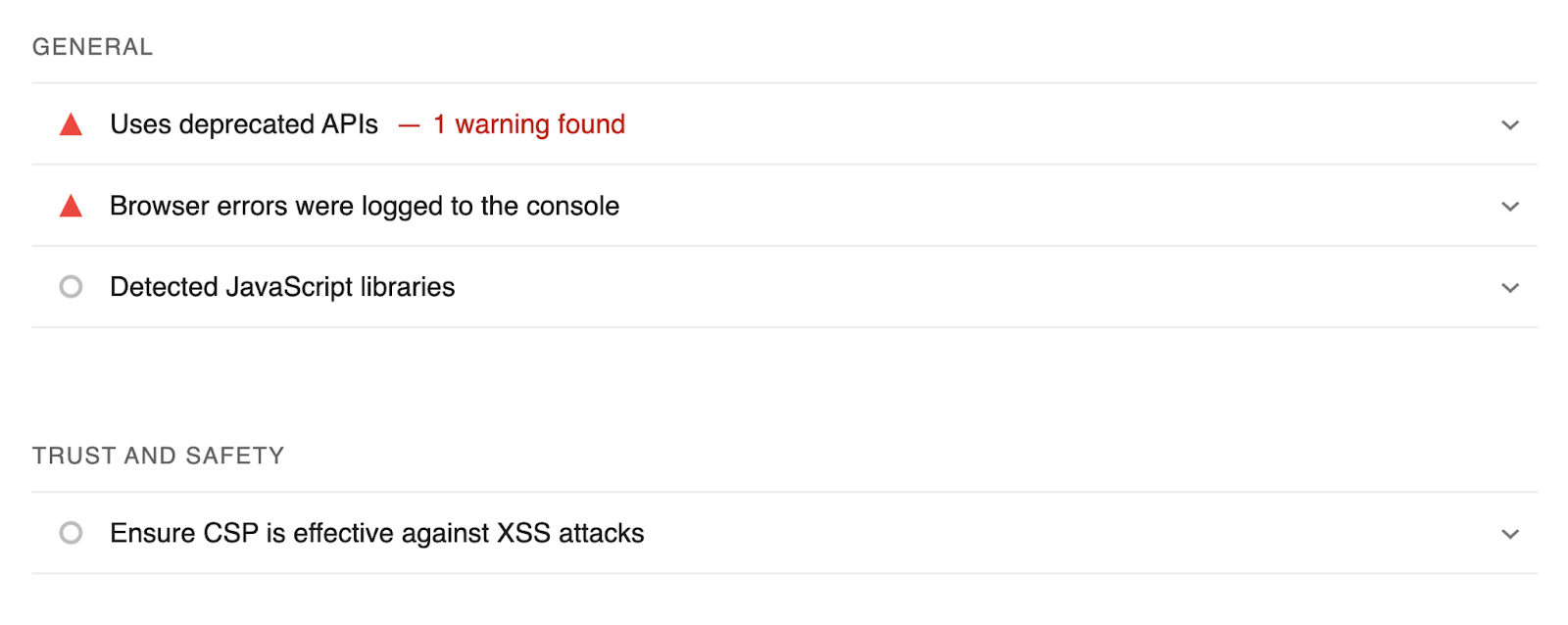
Task: Click "Browser errors were logged to the console" text
Action: [x=365, y=206]
